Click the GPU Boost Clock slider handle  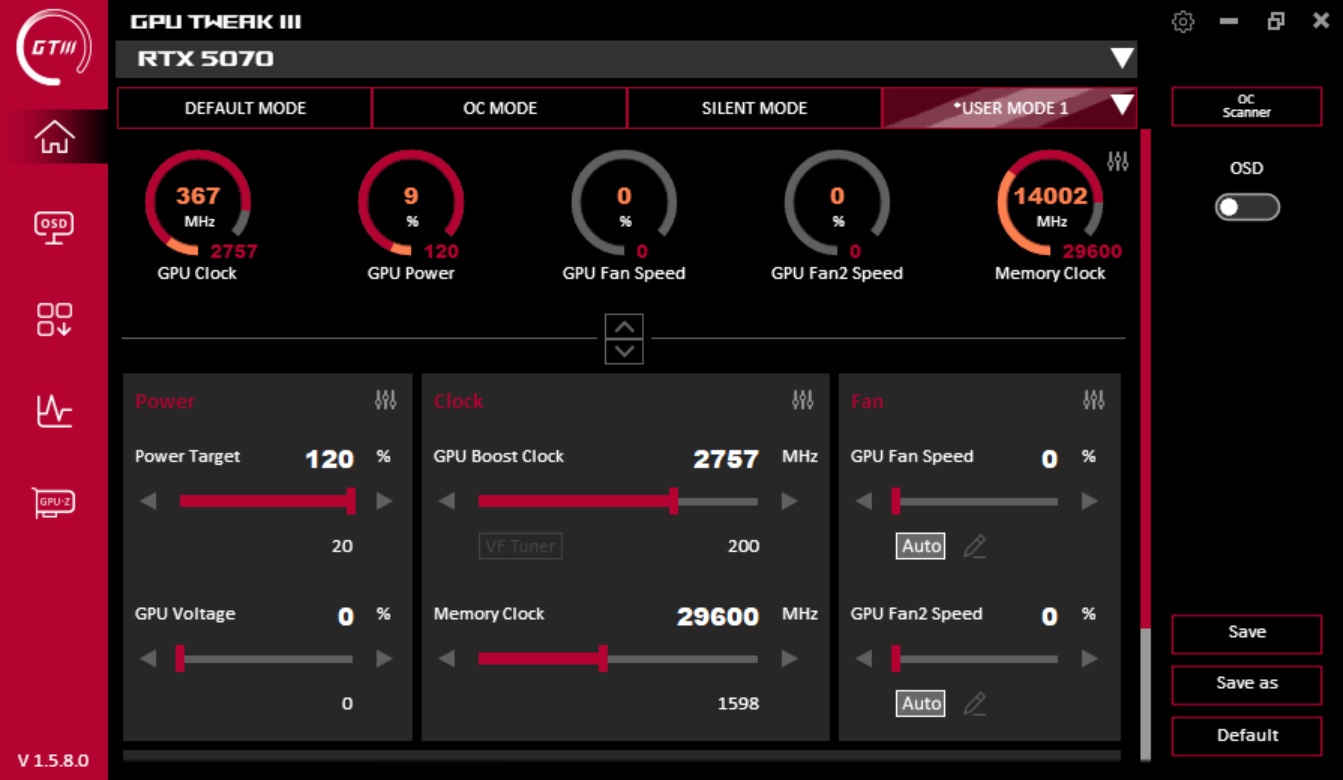click(673, 501)
